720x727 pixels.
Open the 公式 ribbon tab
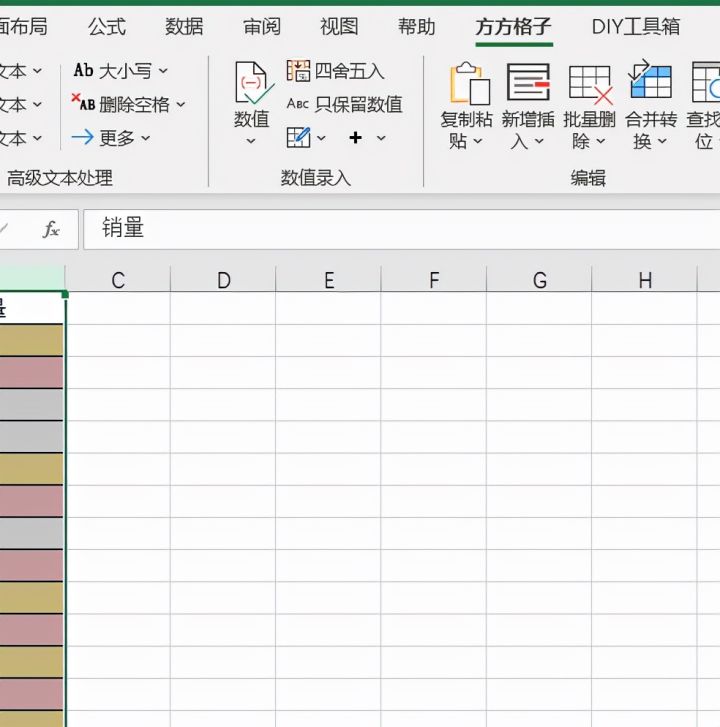(107, 26)
